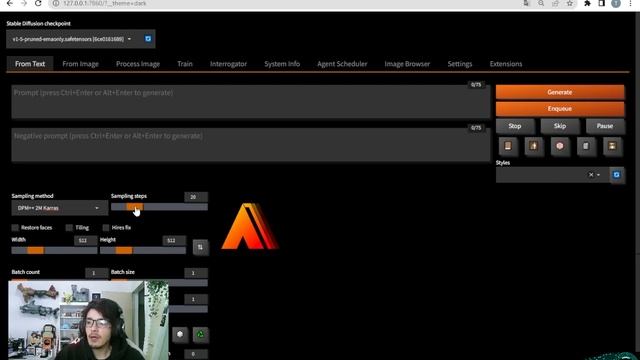Open the System Info tab

pyautogui.click(x=282, y=64)
